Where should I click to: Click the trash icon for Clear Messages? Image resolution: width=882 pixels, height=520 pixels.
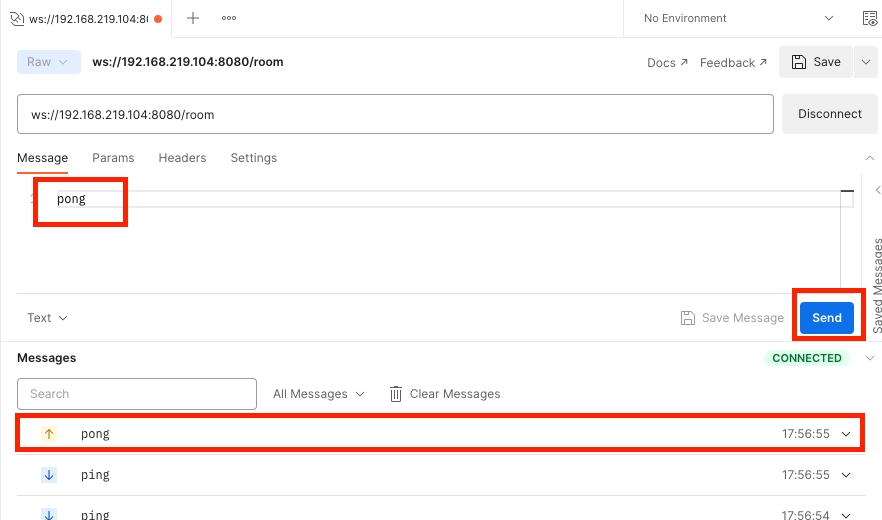pyautogui.click(x=396, y=394)
